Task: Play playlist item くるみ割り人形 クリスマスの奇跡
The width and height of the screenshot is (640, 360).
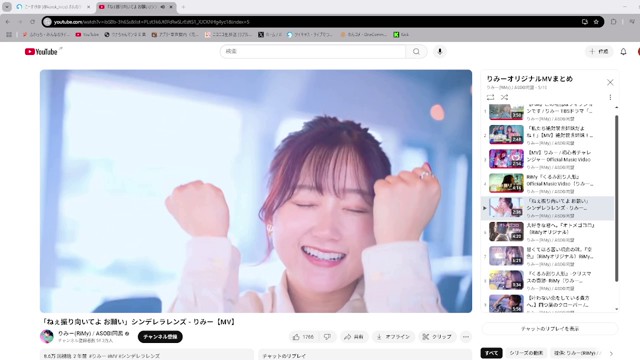Action: pos(547,280)
